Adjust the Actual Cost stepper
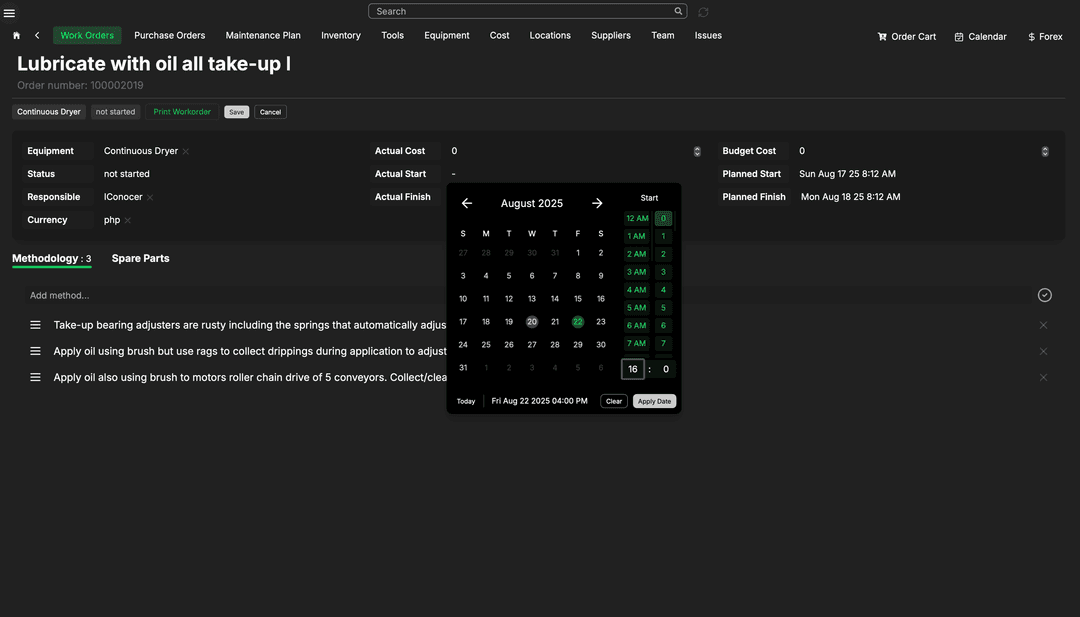 pos(697,151)
